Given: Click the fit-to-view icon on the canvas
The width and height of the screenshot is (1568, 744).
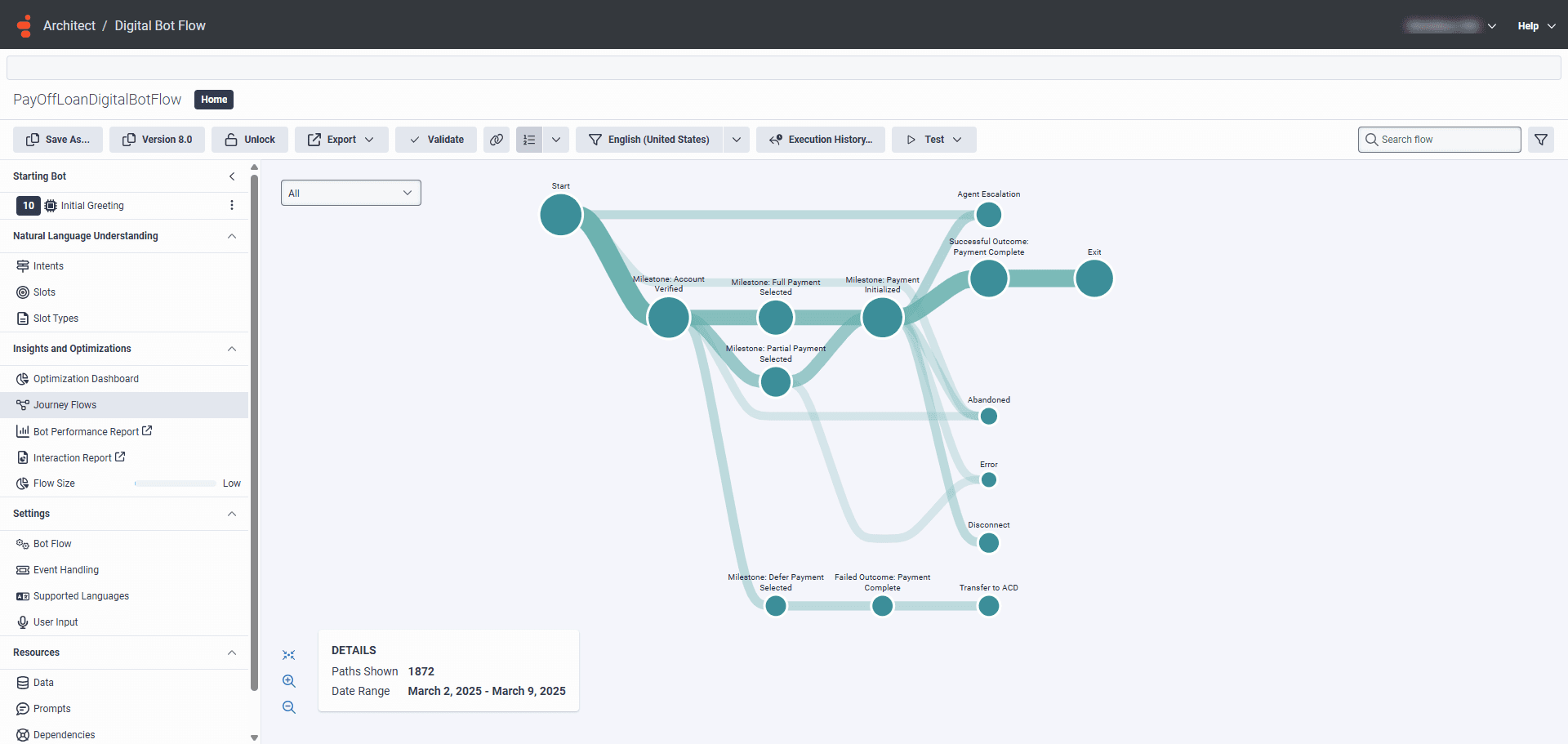Looking at the screenshot, I should (289, 654).
